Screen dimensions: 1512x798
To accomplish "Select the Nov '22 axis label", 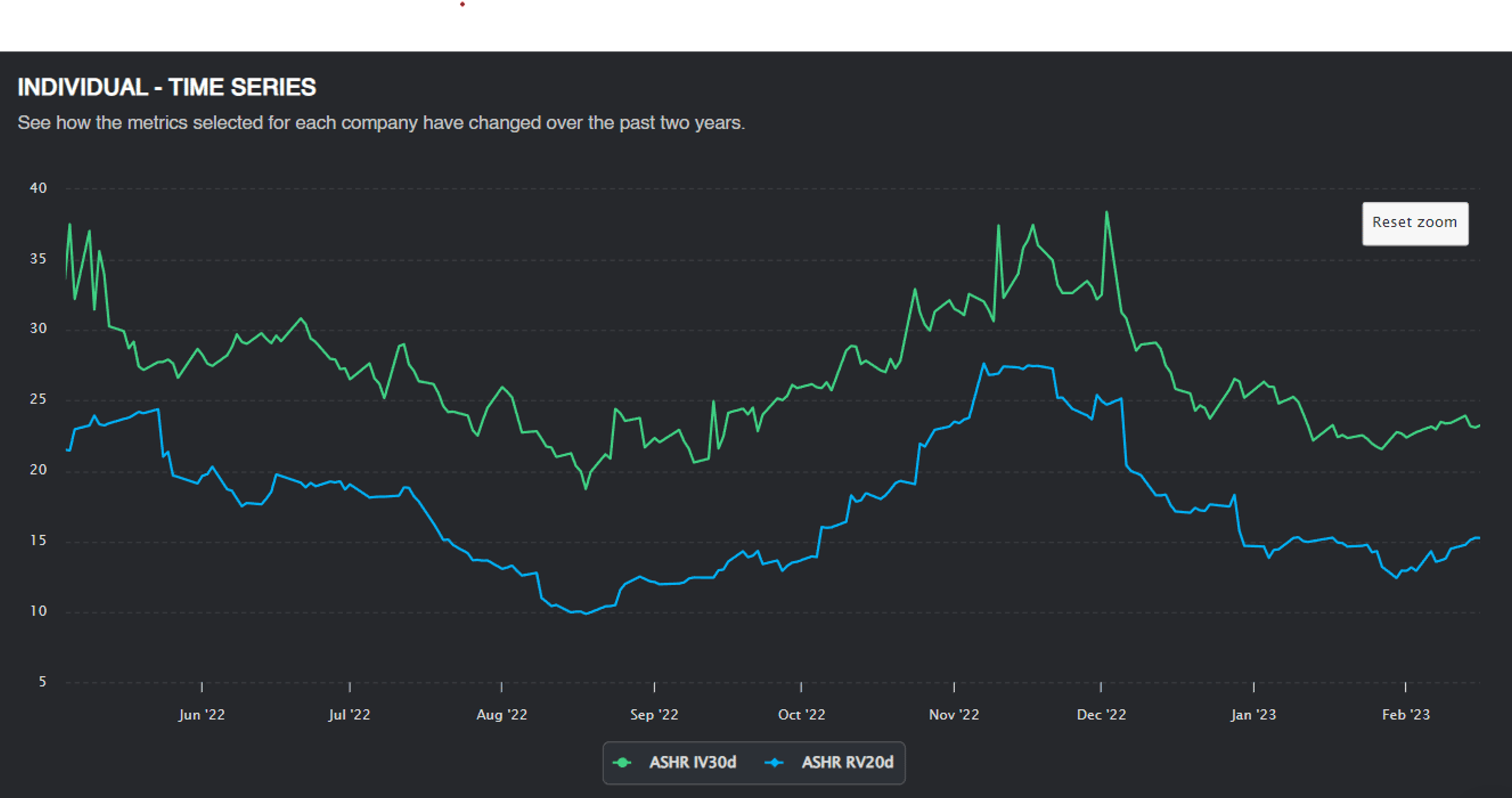I will 954,714.
